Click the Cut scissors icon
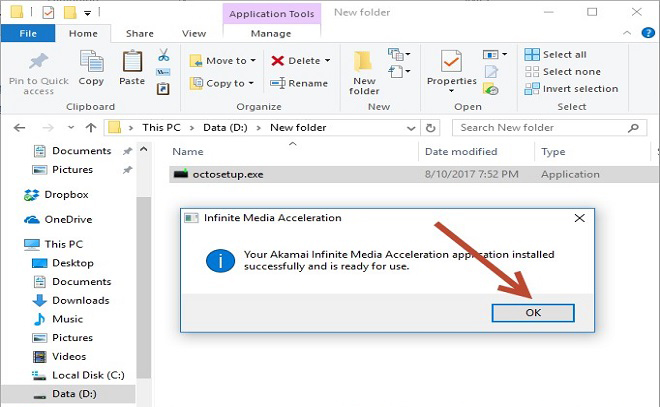 pos(164,55)
